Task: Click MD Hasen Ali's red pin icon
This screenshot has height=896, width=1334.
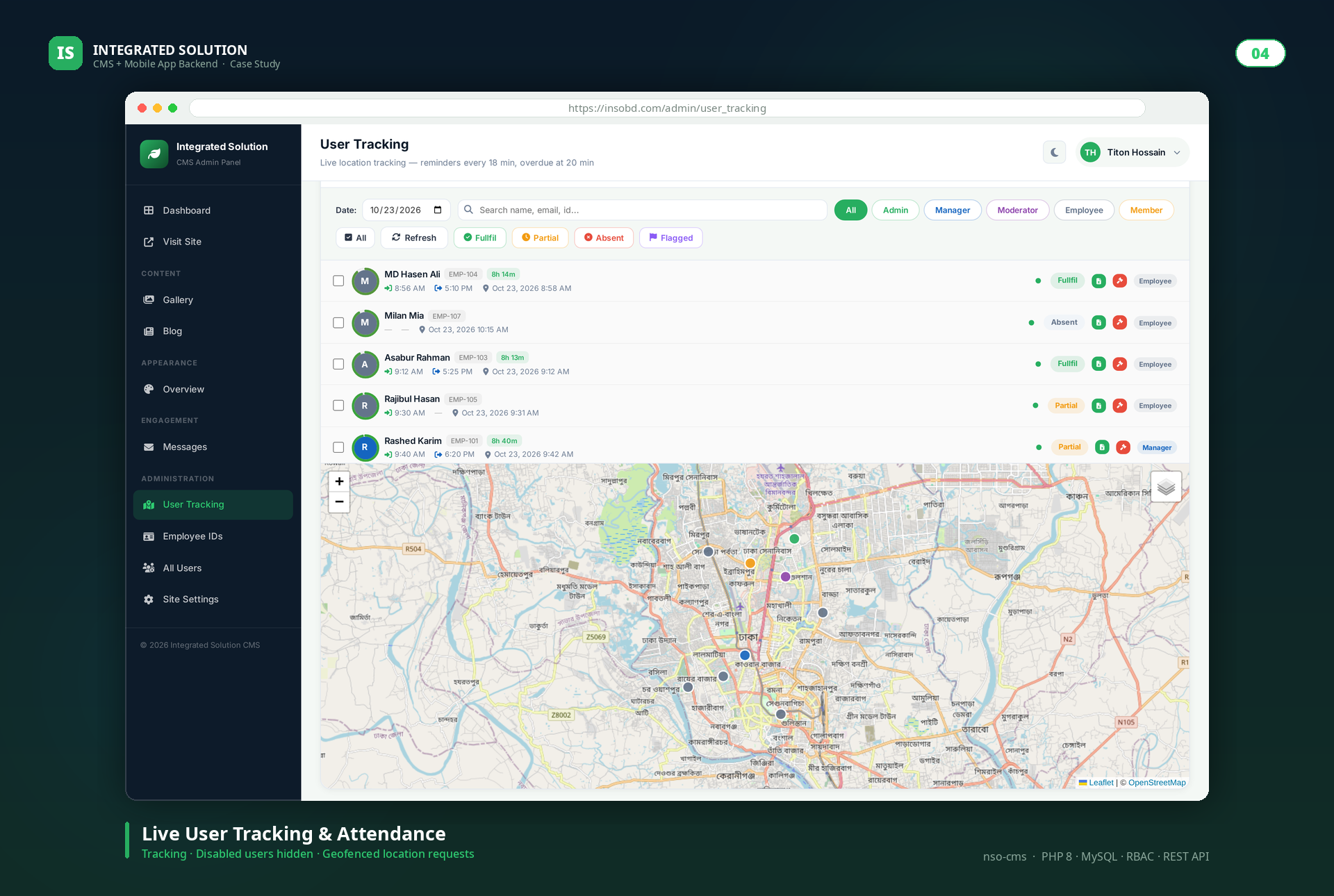Action: click(1119, 281)
